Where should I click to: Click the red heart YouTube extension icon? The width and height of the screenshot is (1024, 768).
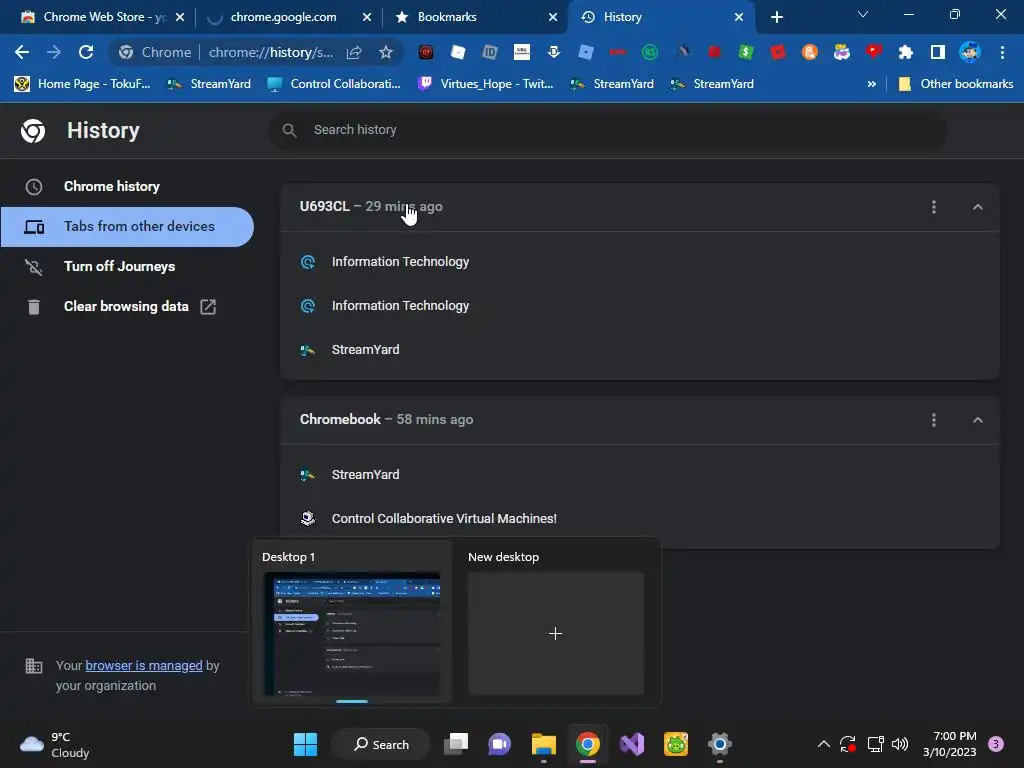(x=874, y=52)
